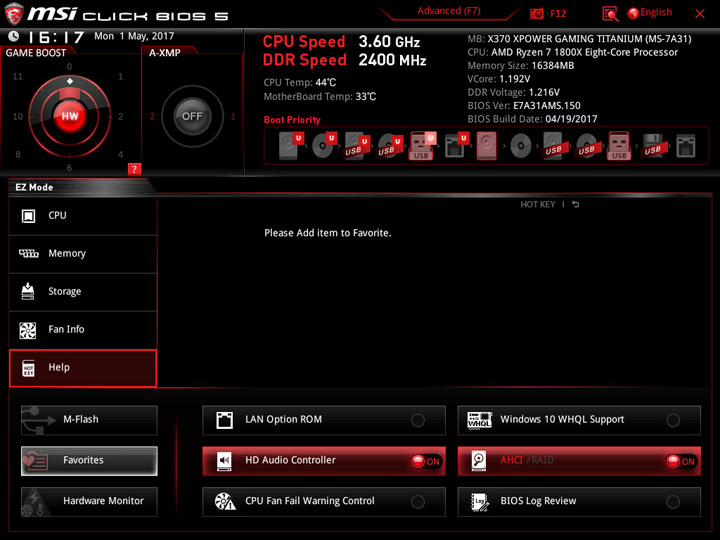Viewport: 720px width, 540px height.
Task: Click the Please Add item to Favorite message
Action: pyautogui.click(x=328, y=233)
